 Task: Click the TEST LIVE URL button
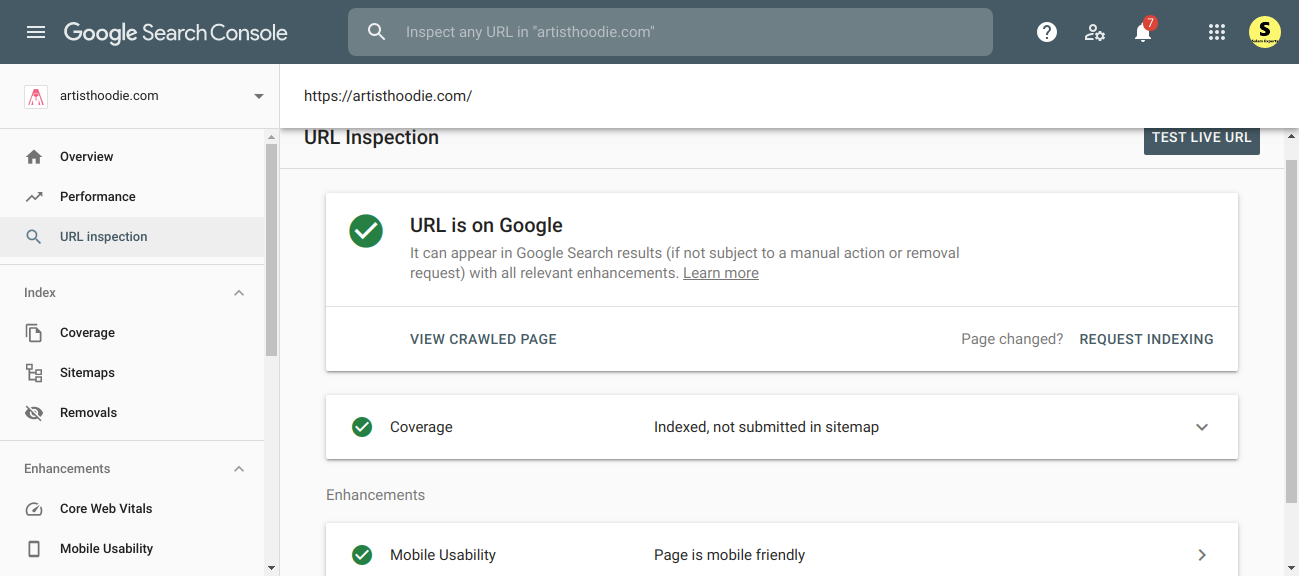coord(1201,138)
